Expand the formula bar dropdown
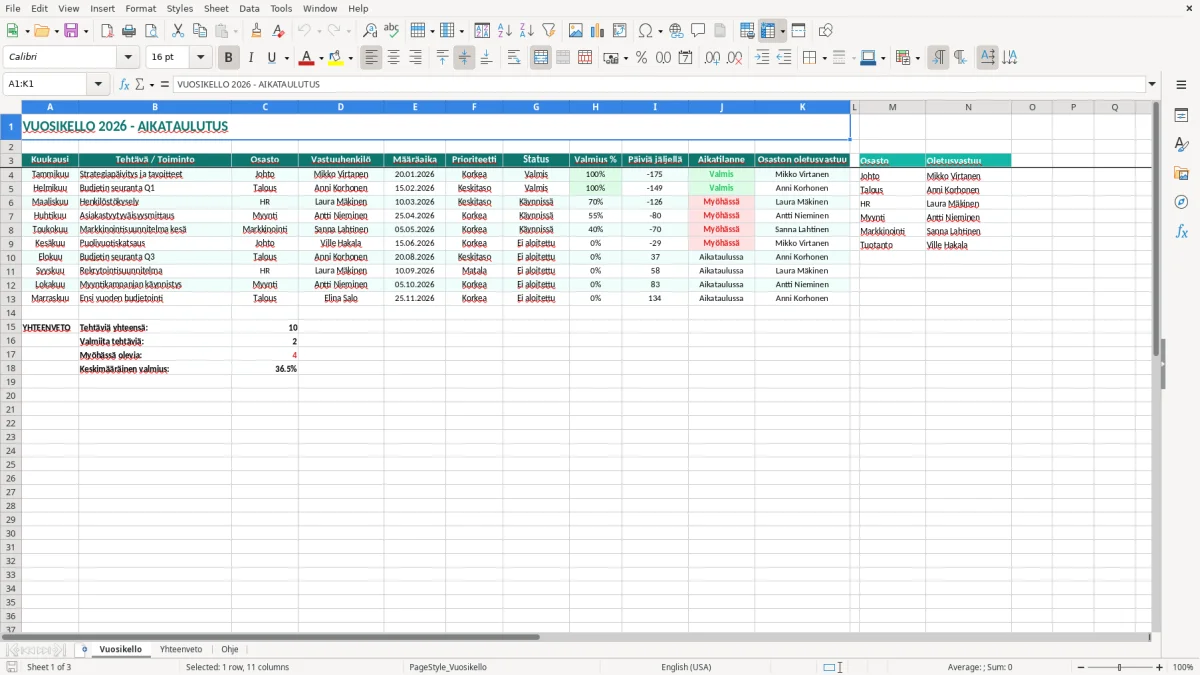Screen dimensions: 1200x675 pos(1152,84)
